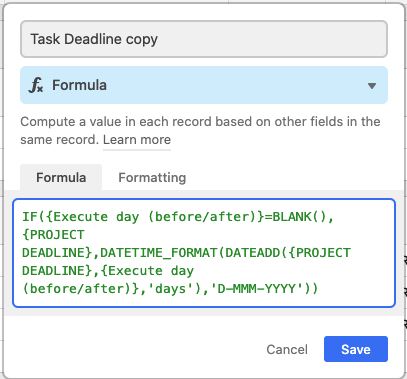The image size is (407, 379).
Task: Click the Task Deadline copy name field
Action: (x=204, y=39)
